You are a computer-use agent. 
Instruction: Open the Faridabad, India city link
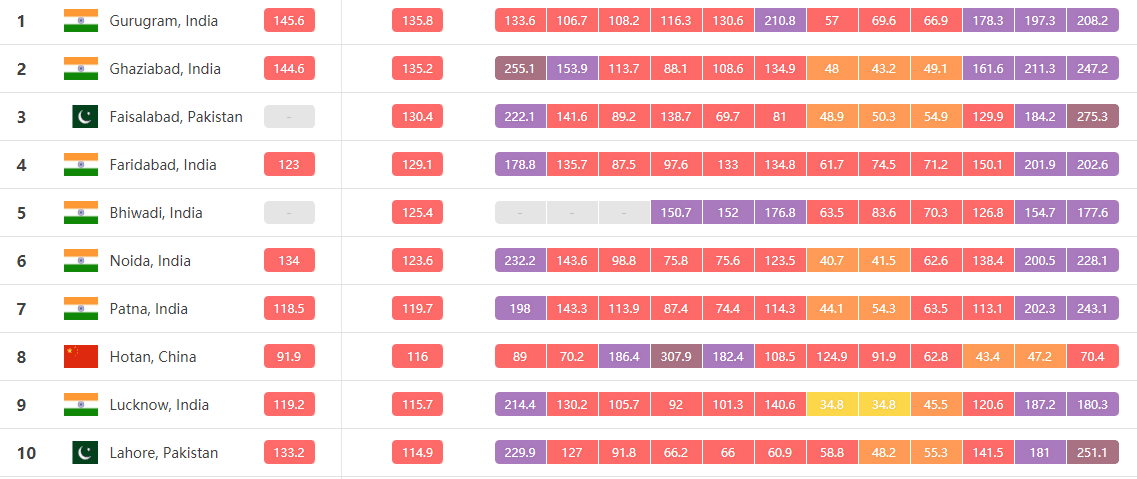[x=164, y=165]
